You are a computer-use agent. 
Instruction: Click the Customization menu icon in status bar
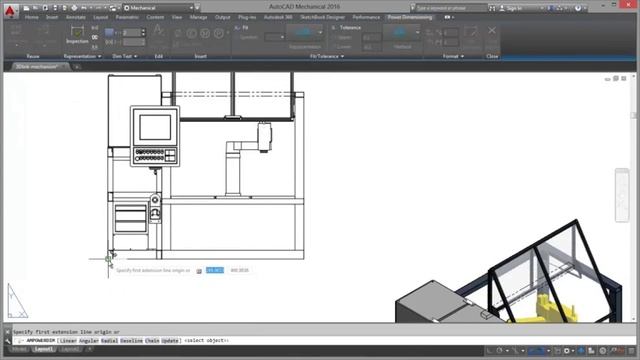click(x=631, y=351)
